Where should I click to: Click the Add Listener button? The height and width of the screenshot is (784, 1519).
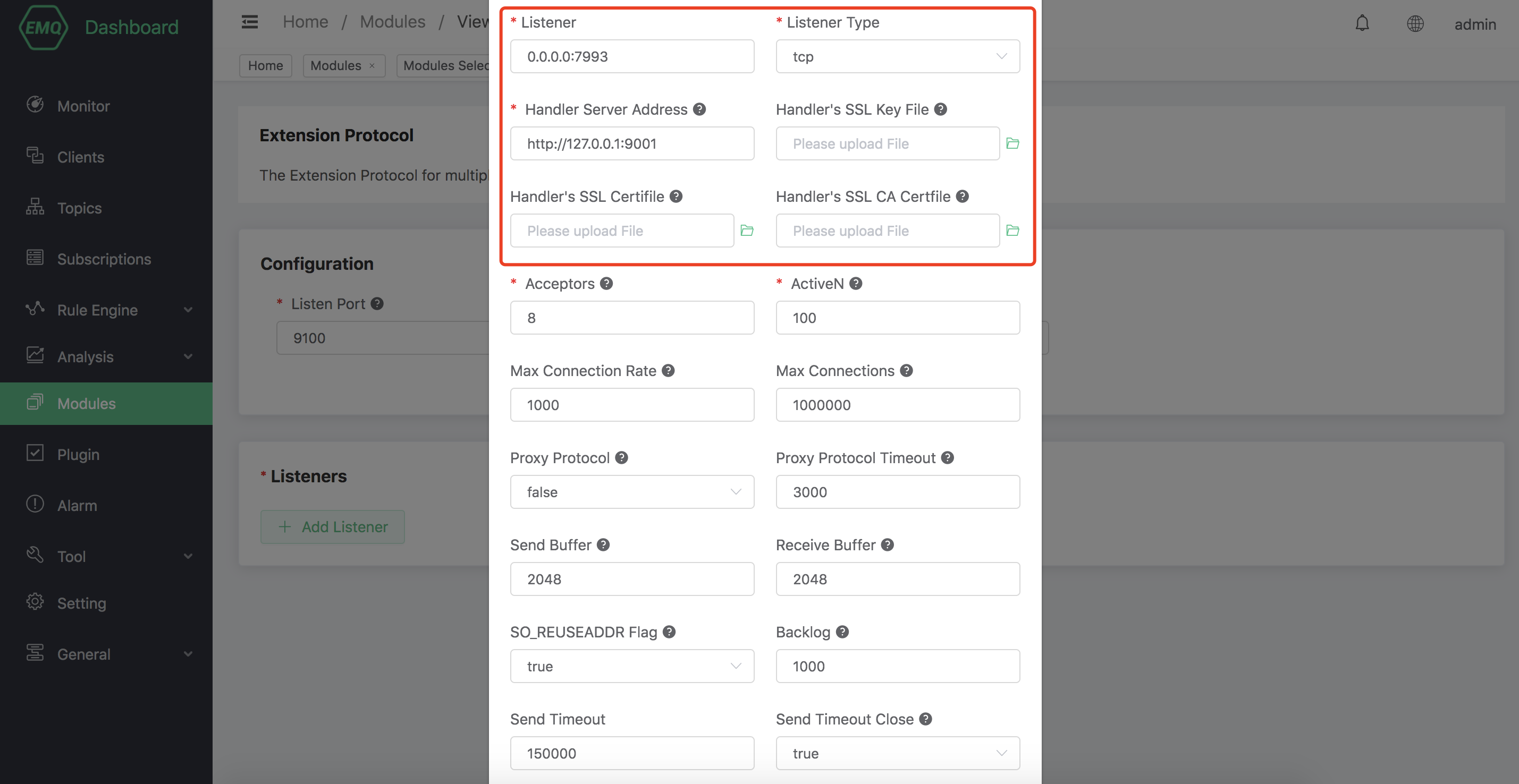333,526
